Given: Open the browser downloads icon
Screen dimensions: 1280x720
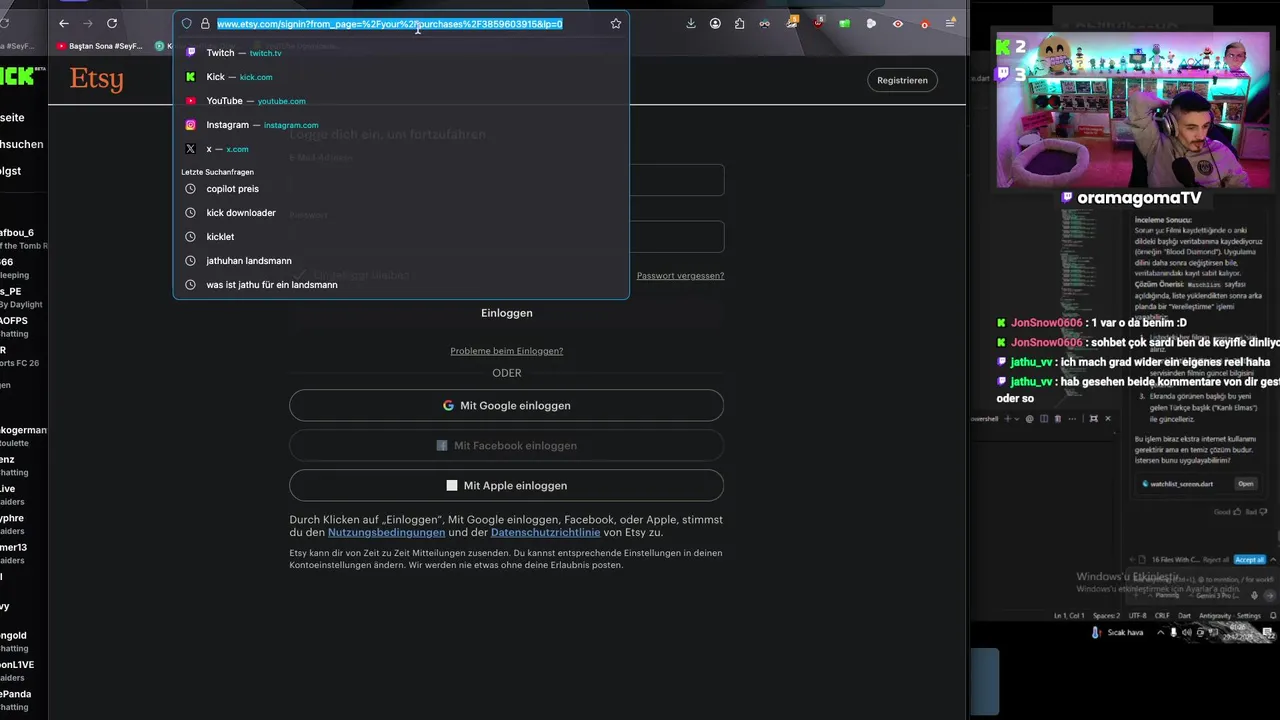Looking at the screenshot, I should click(x=691, y=23).
